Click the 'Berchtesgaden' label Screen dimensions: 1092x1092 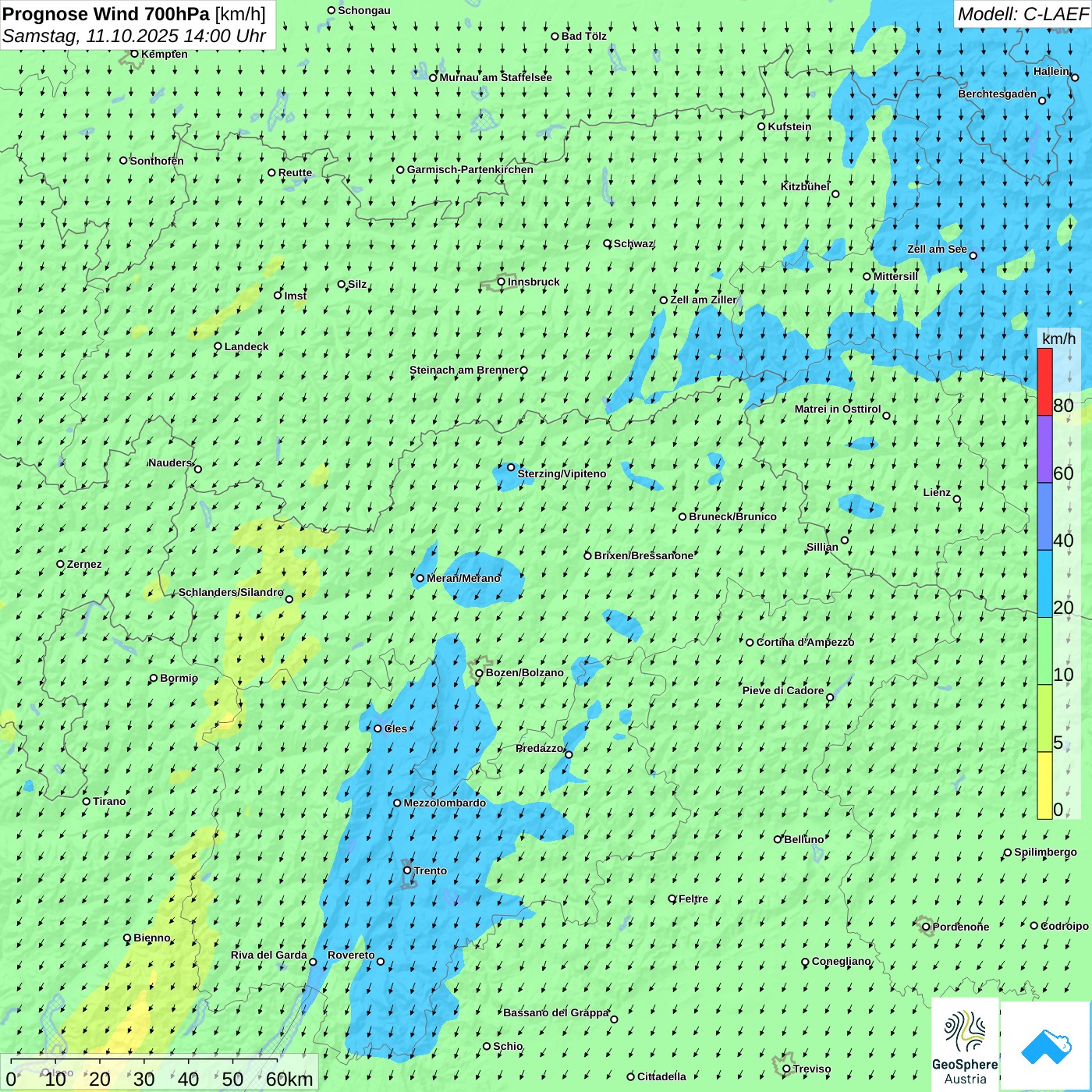(x=998, y=94)
